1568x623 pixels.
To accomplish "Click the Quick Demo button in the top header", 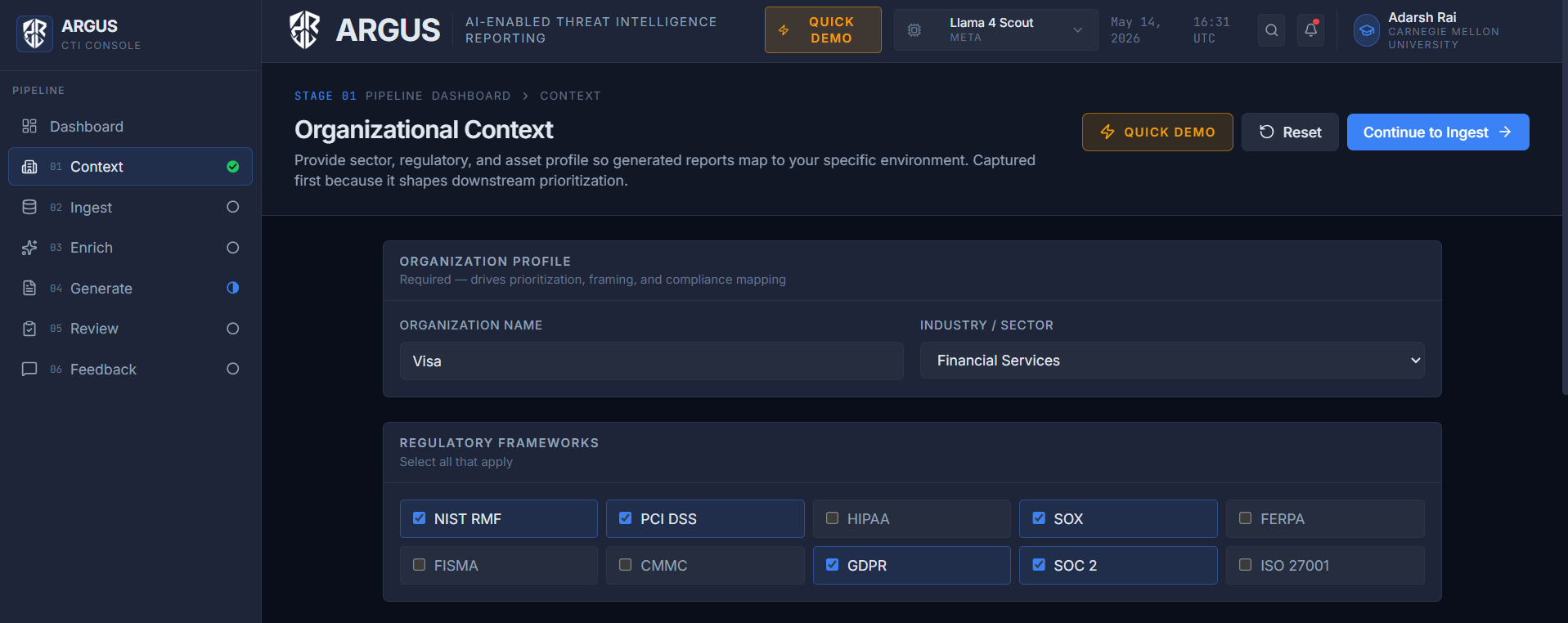I will pos(823,30).
